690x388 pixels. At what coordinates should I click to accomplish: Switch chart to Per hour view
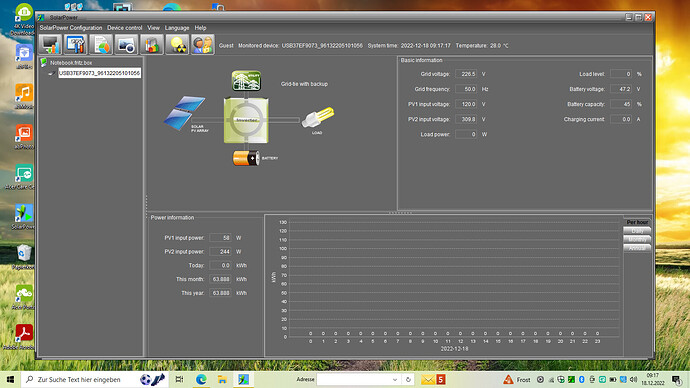pyautogui.click(x=637, y=222)
